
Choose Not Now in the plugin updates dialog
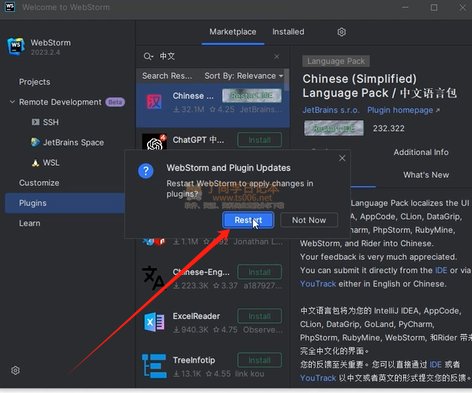(309, 220)
